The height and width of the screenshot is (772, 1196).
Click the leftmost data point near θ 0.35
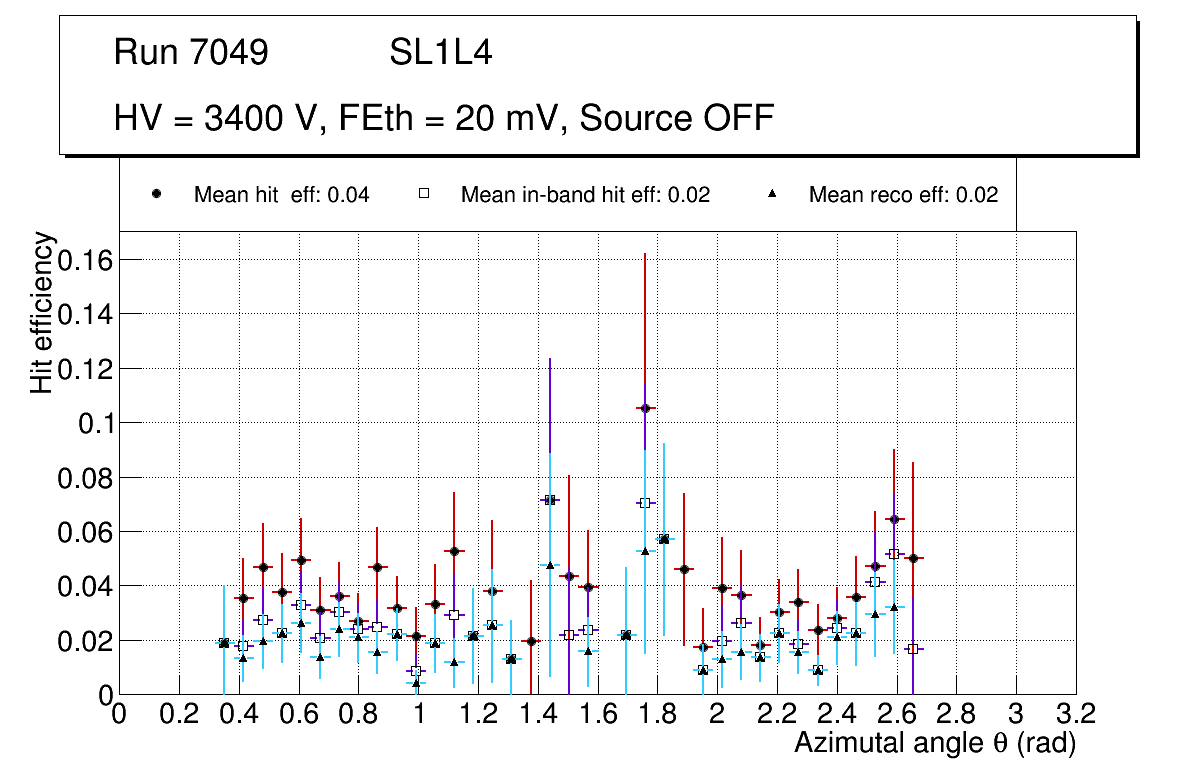[x=223, y=643]
